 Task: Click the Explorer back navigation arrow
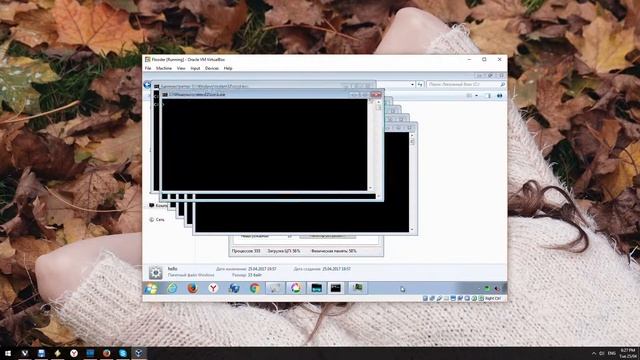coord(147,85)
